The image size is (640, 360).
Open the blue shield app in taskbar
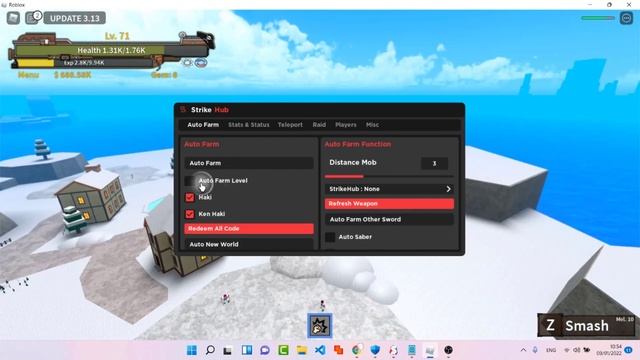pos(375,350)
